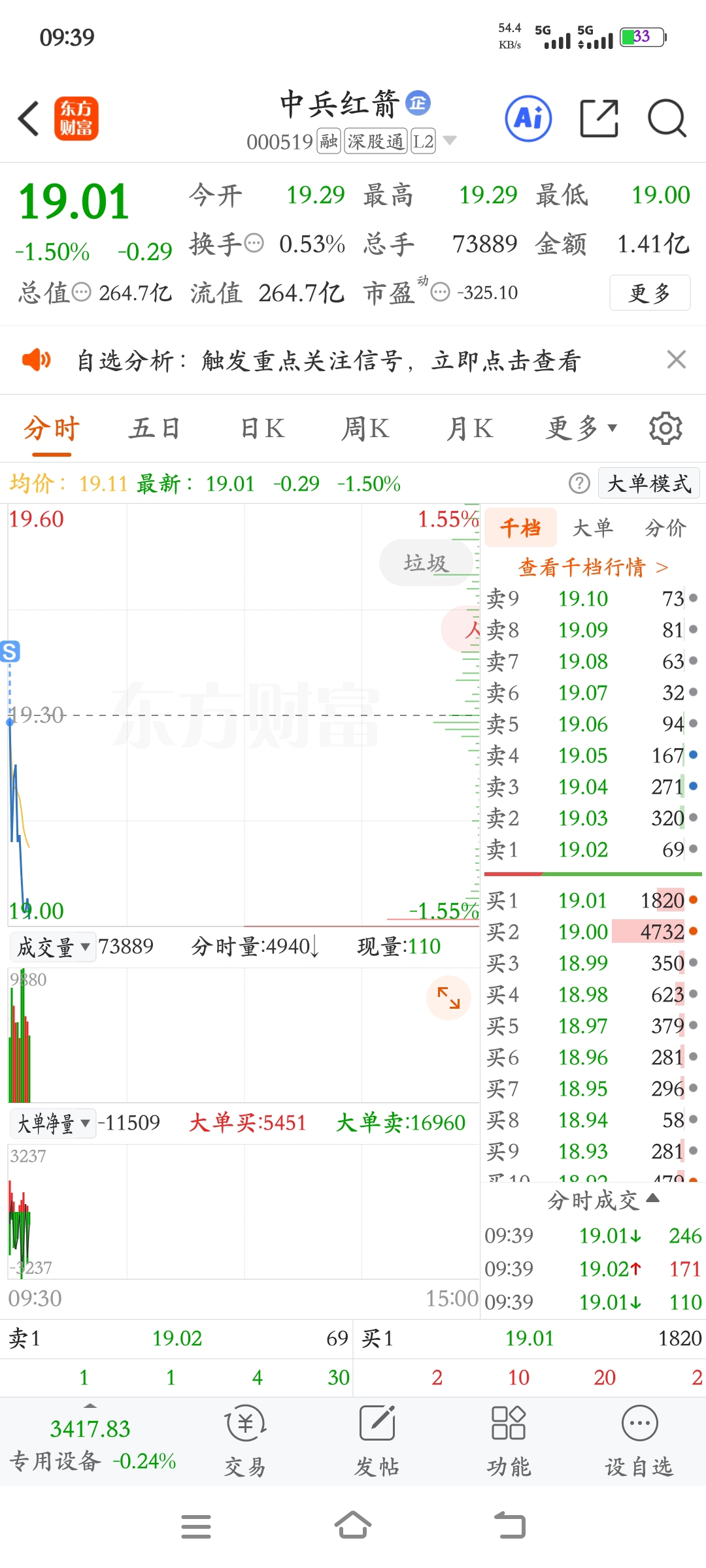This screenshot has width=706, height=1568.
Task: Tap bottom 卖1 19.02 summary row
Action: pos(177,1339)
